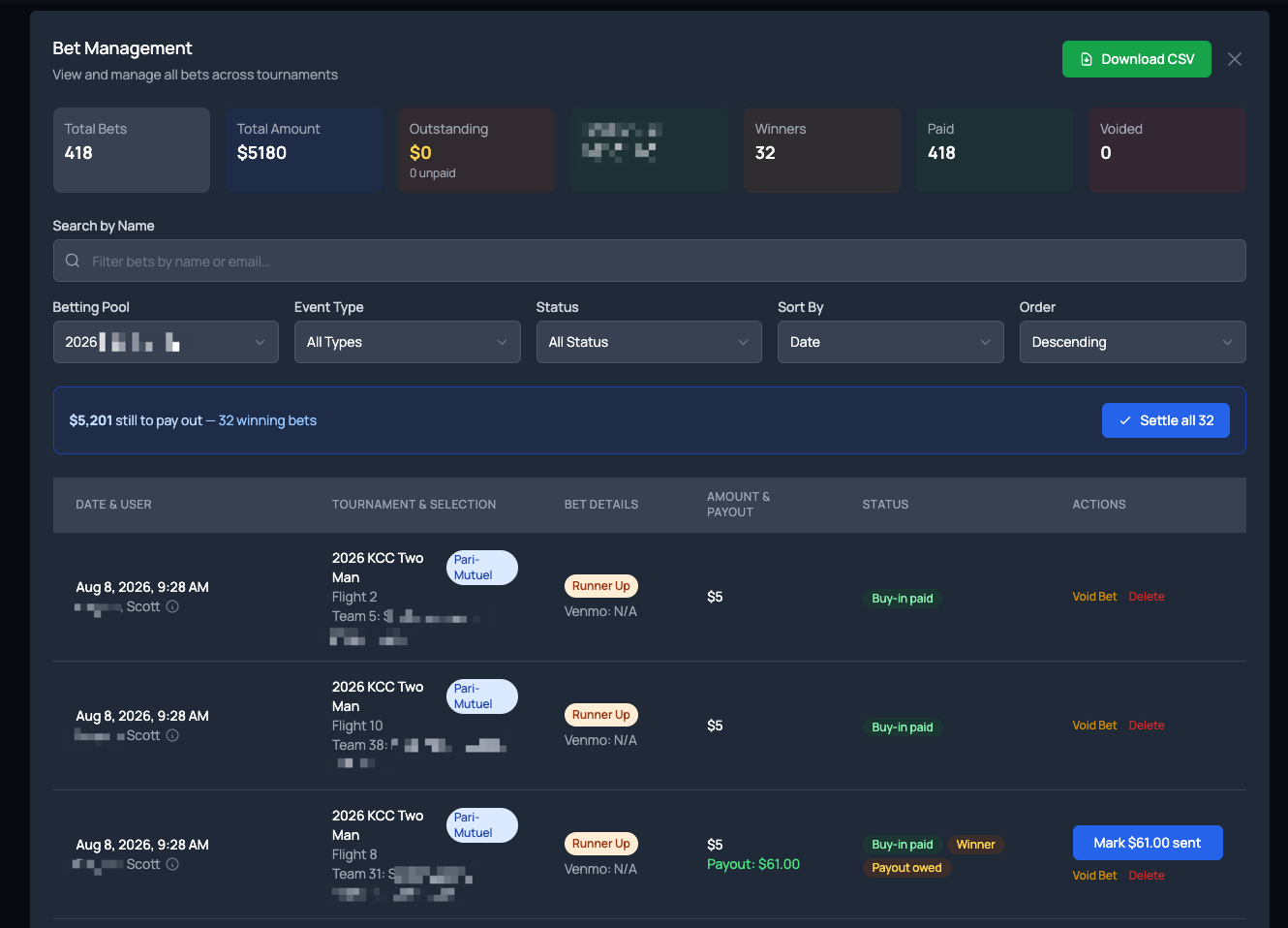Click Void Bet in Flight 10 row
Image resolution: width=1288 pixels, height=928 pixels.
[1094, 726]
